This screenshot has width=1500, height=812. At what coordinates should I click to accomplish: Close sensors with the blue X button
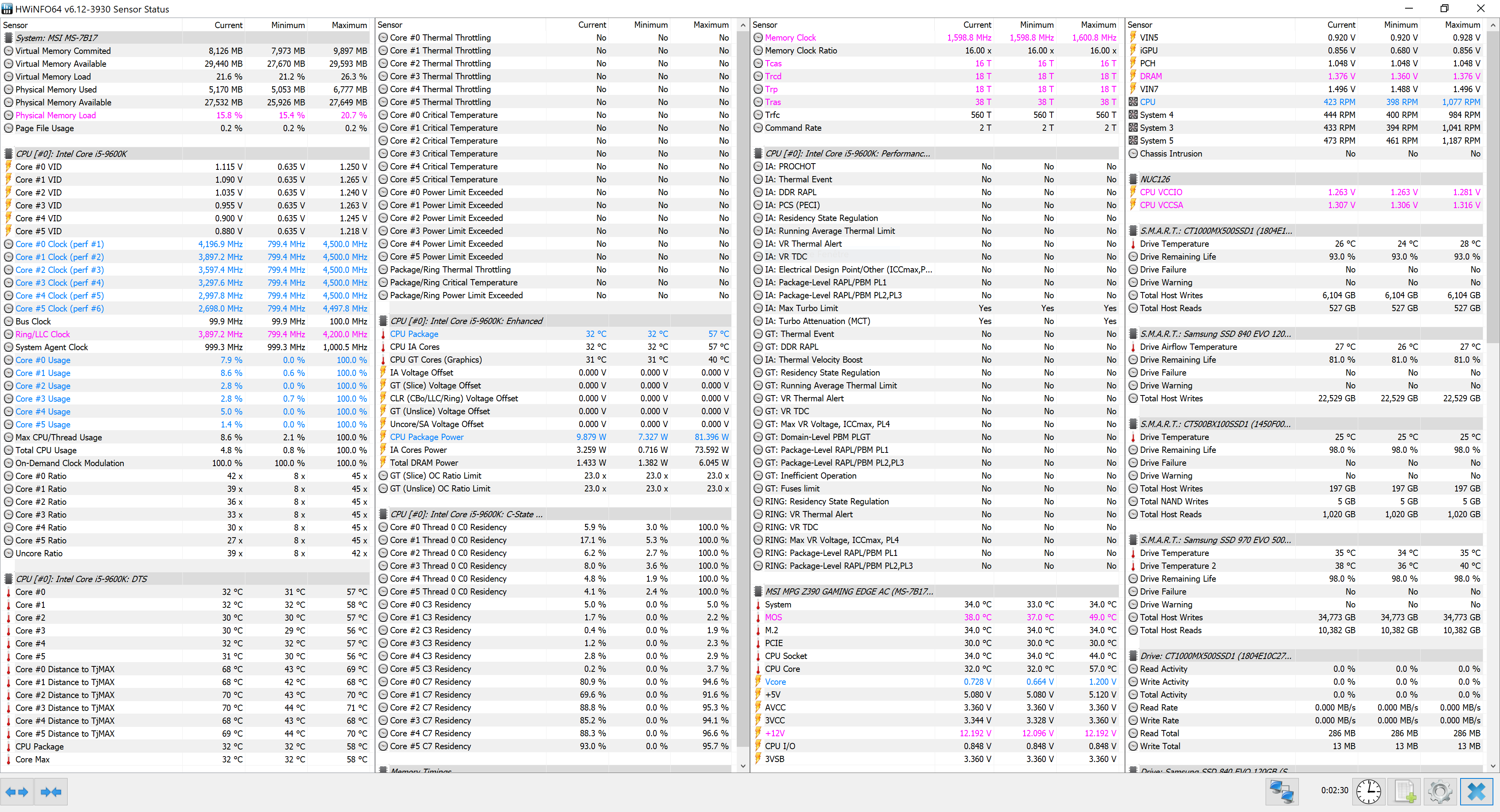[1476, 792]
